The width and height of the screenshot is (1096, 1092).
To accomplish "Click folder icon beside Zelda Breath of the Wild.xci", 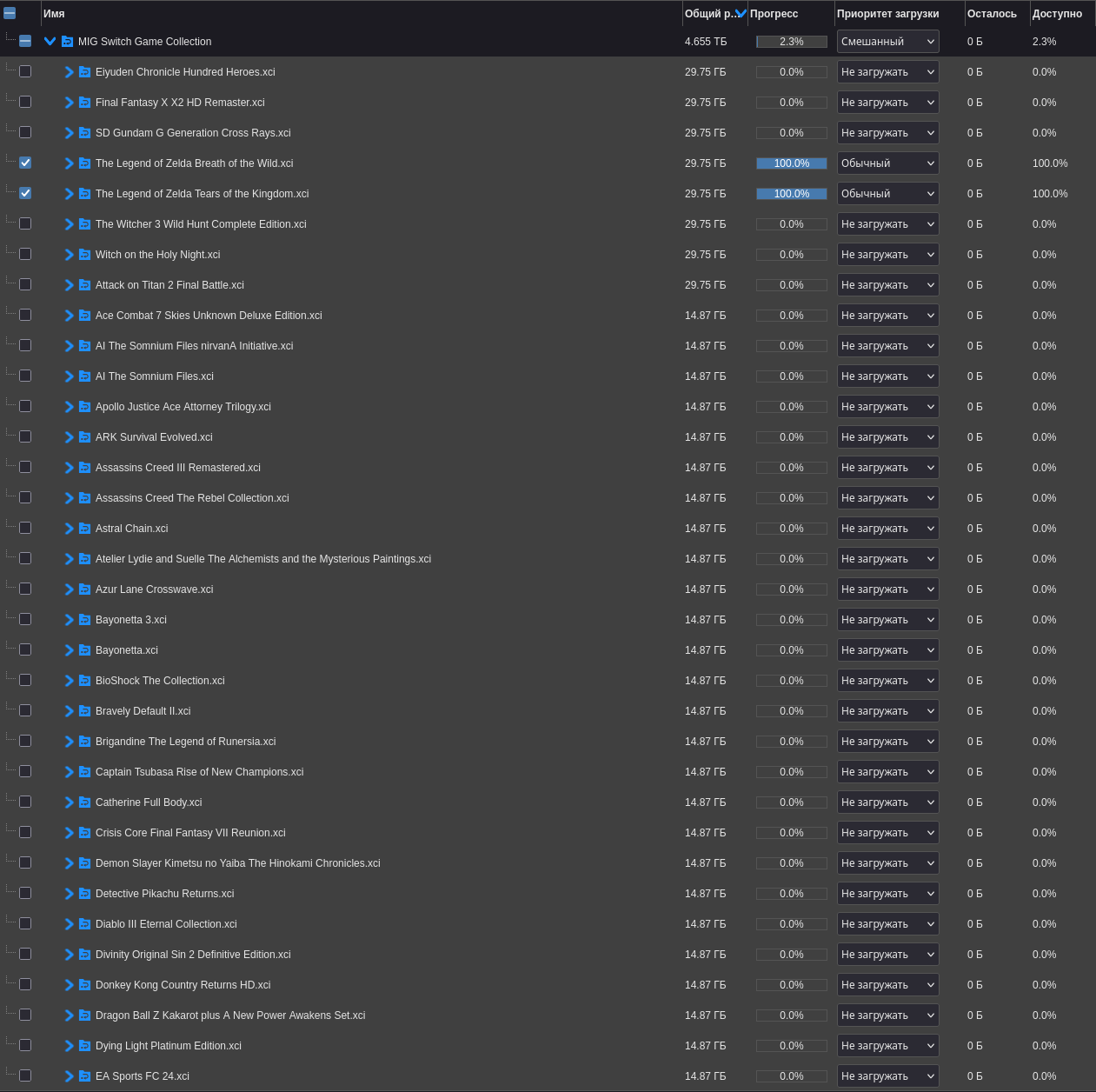I will click(x=84, y=163).
